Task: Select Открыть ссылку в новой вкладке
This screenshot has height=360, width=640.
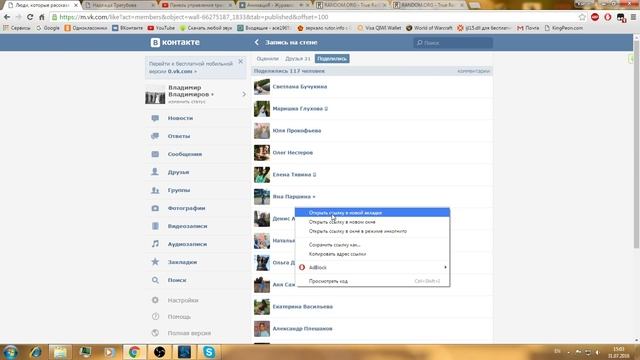Action: coord(373,213)
